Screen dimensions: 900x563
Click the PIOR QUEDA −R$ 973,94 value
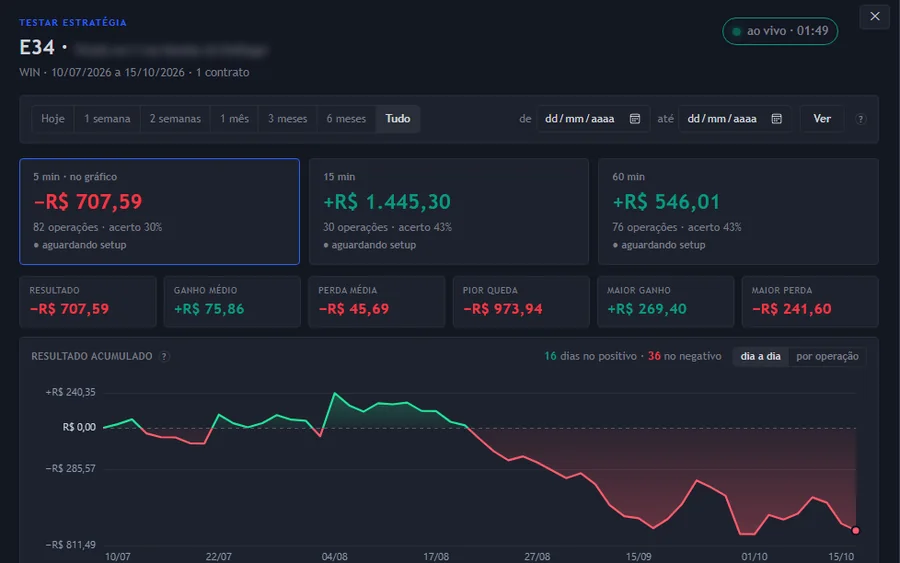click(502, 309)
